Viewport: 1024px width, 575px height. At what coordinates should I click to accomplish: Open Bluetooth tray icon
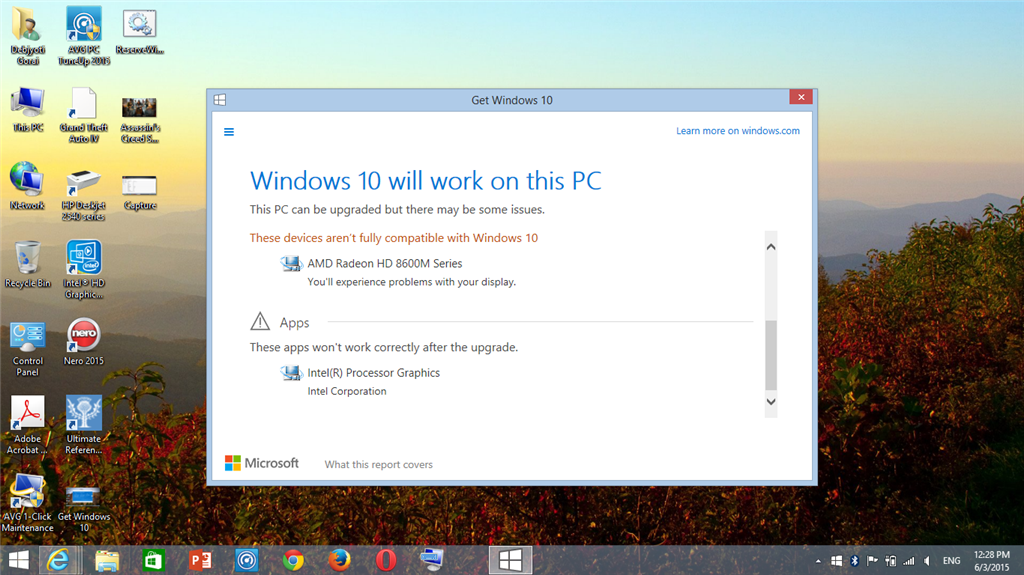pos(854,561)
